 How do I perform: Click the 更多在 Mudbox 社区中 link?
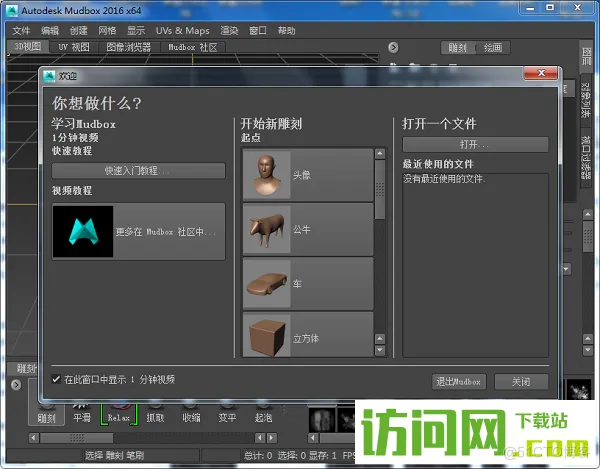tap(166, 232)
